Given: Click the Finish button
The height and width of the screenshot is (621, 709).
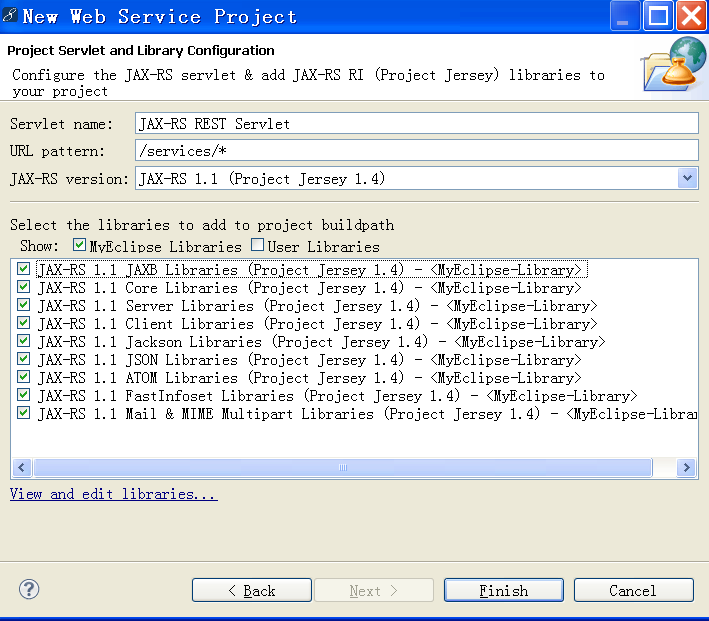Looking at the screenshot, I should (504, 590).
